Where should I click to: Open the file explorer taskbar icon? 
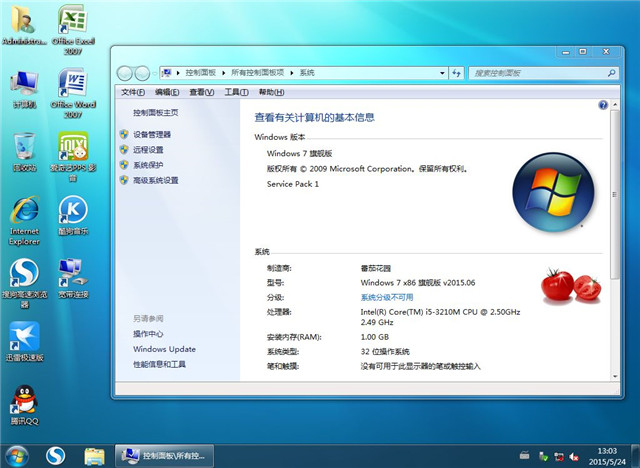[94, 456]
